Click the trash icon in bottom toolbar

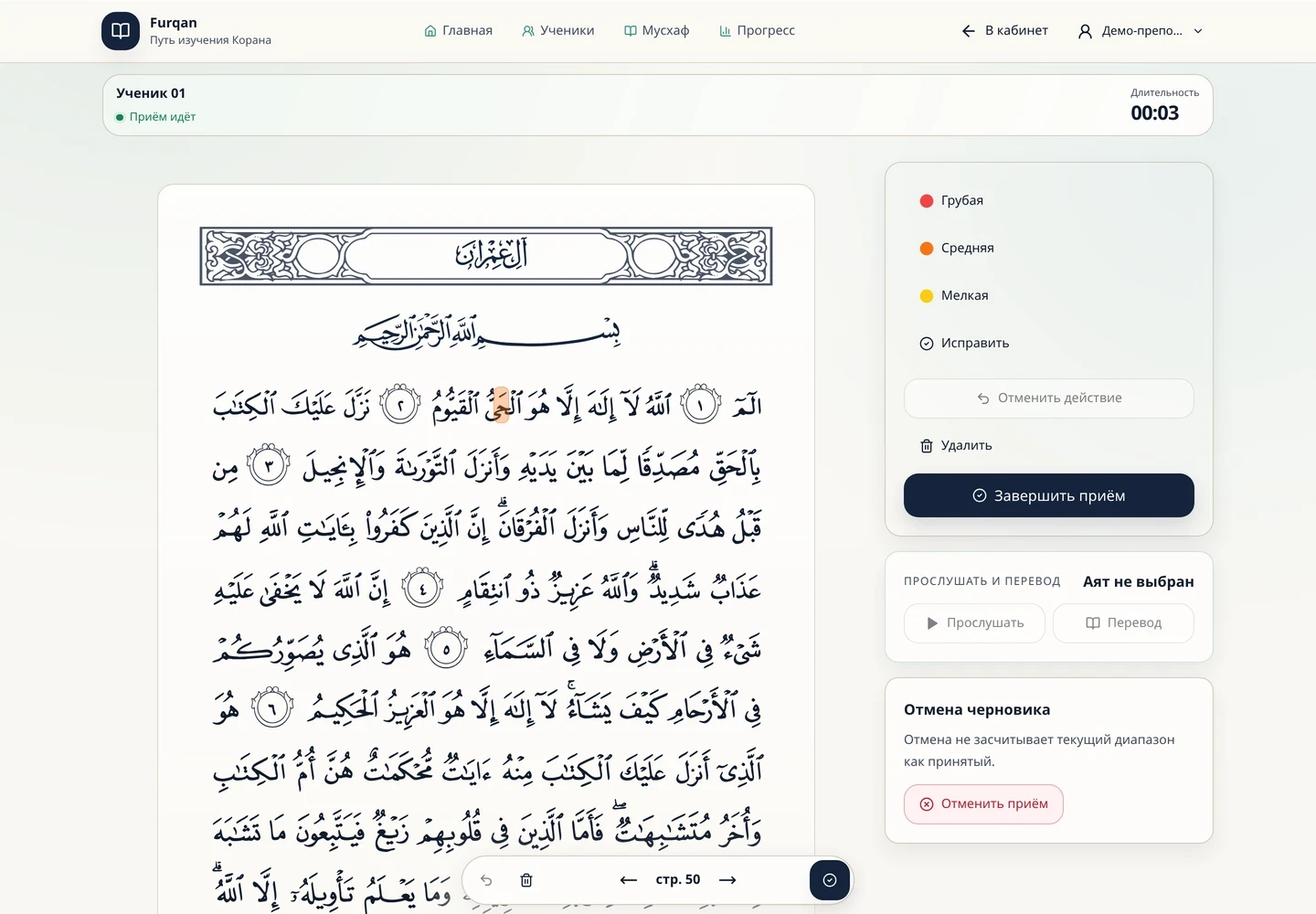(526, 880)
